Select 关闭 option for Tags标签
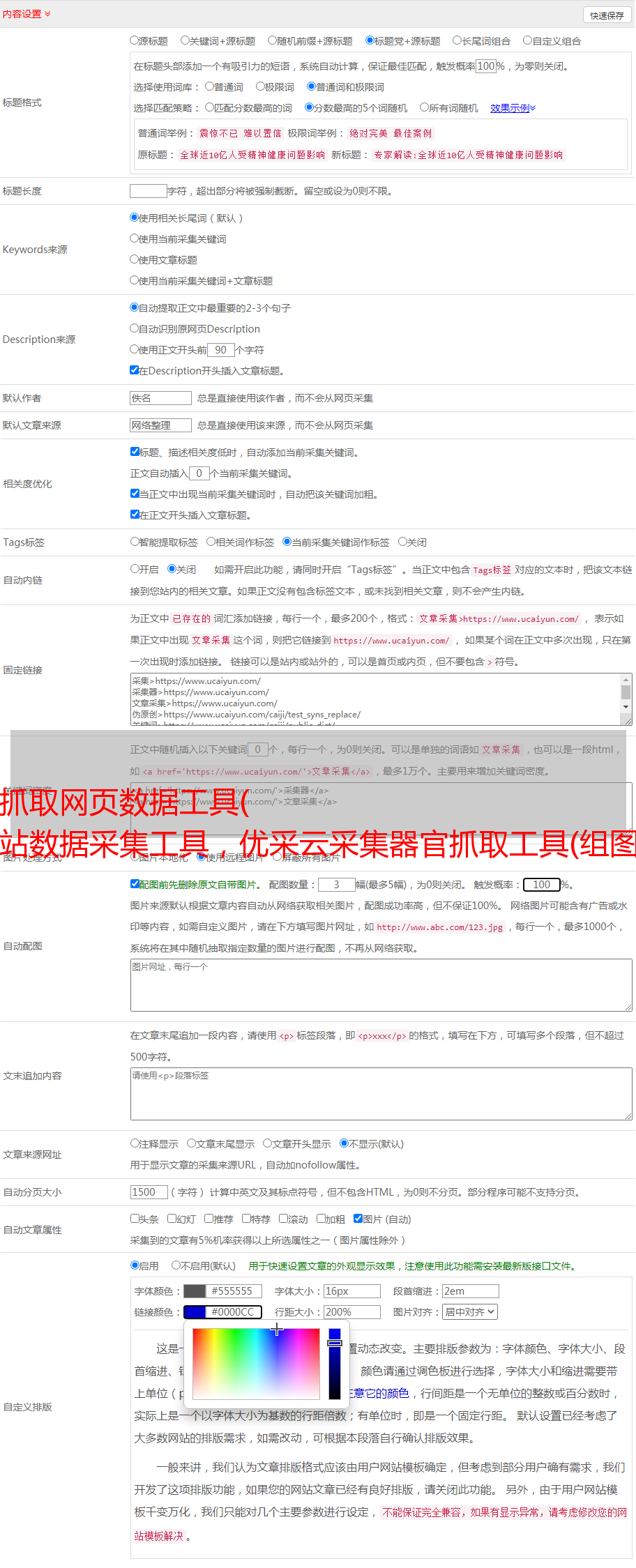 point(402,542)
